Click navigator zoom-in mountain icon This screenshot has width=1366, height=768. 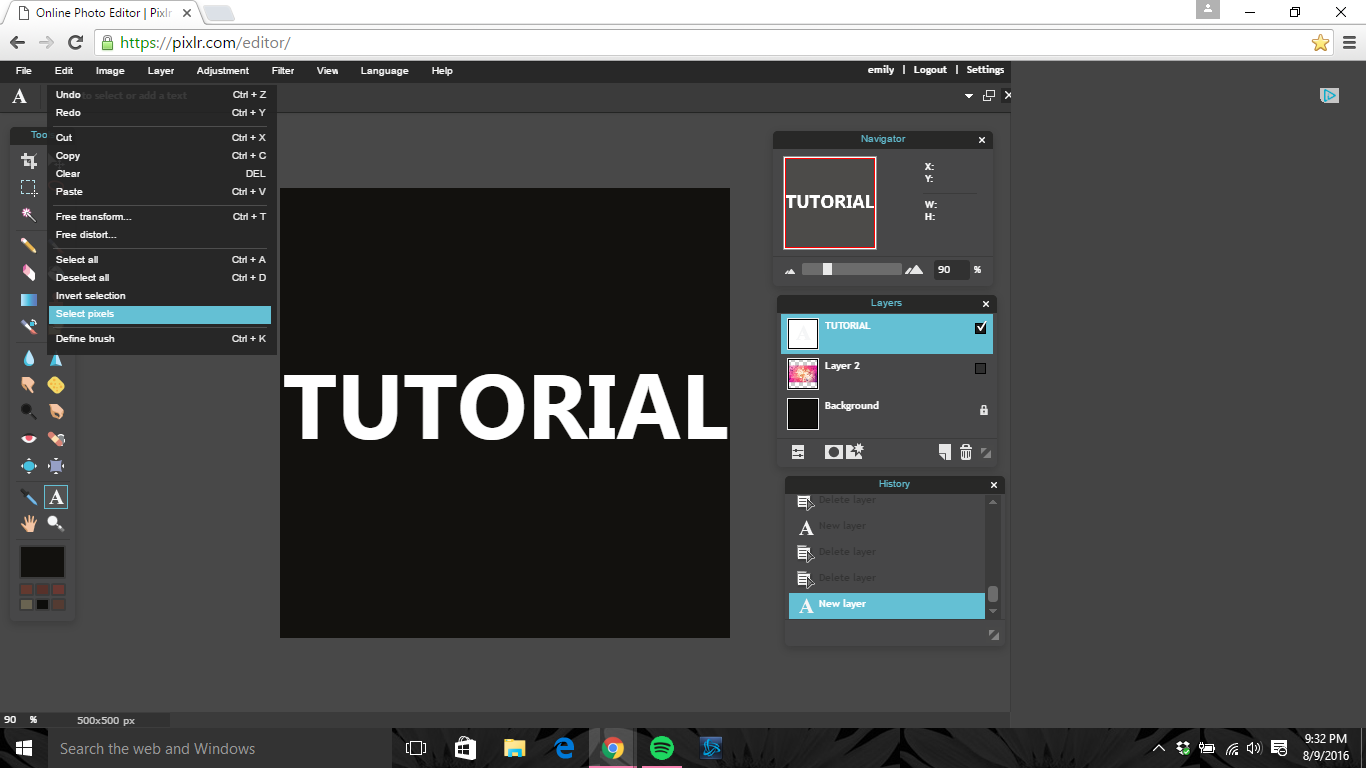coord(914,269)
